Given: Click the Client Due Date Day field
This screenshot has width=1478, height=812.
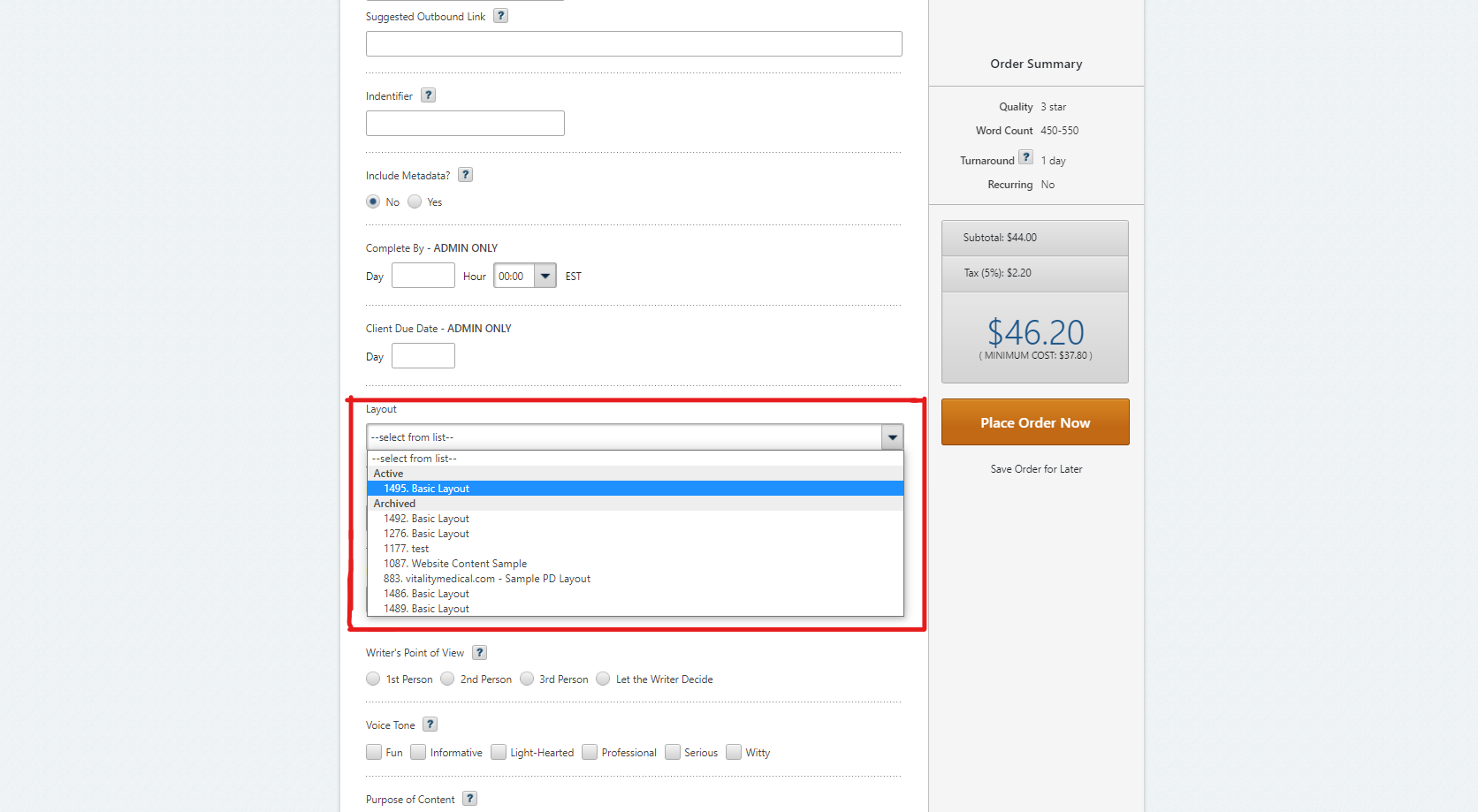Looking at the screenshot, I should click(x=423, y=355).
